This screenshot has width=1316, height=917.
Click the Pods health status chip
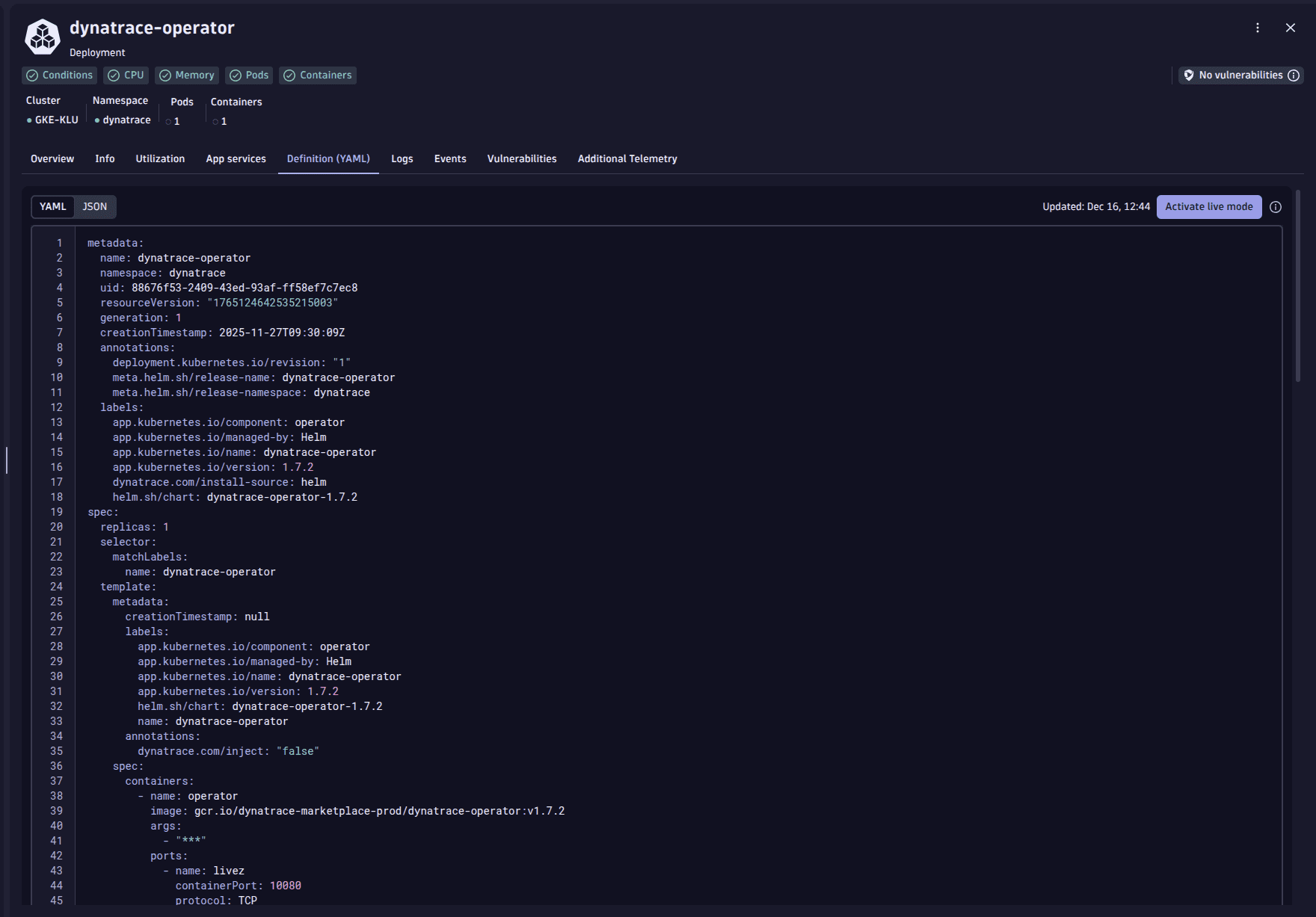[x=249, y=75]
